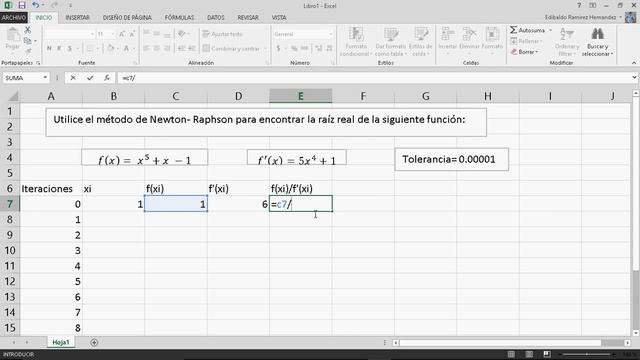This screenshot has height=360, width=640.
Task: Confirm the formula with the checkmark icon
Action: [x=90, y=78]
